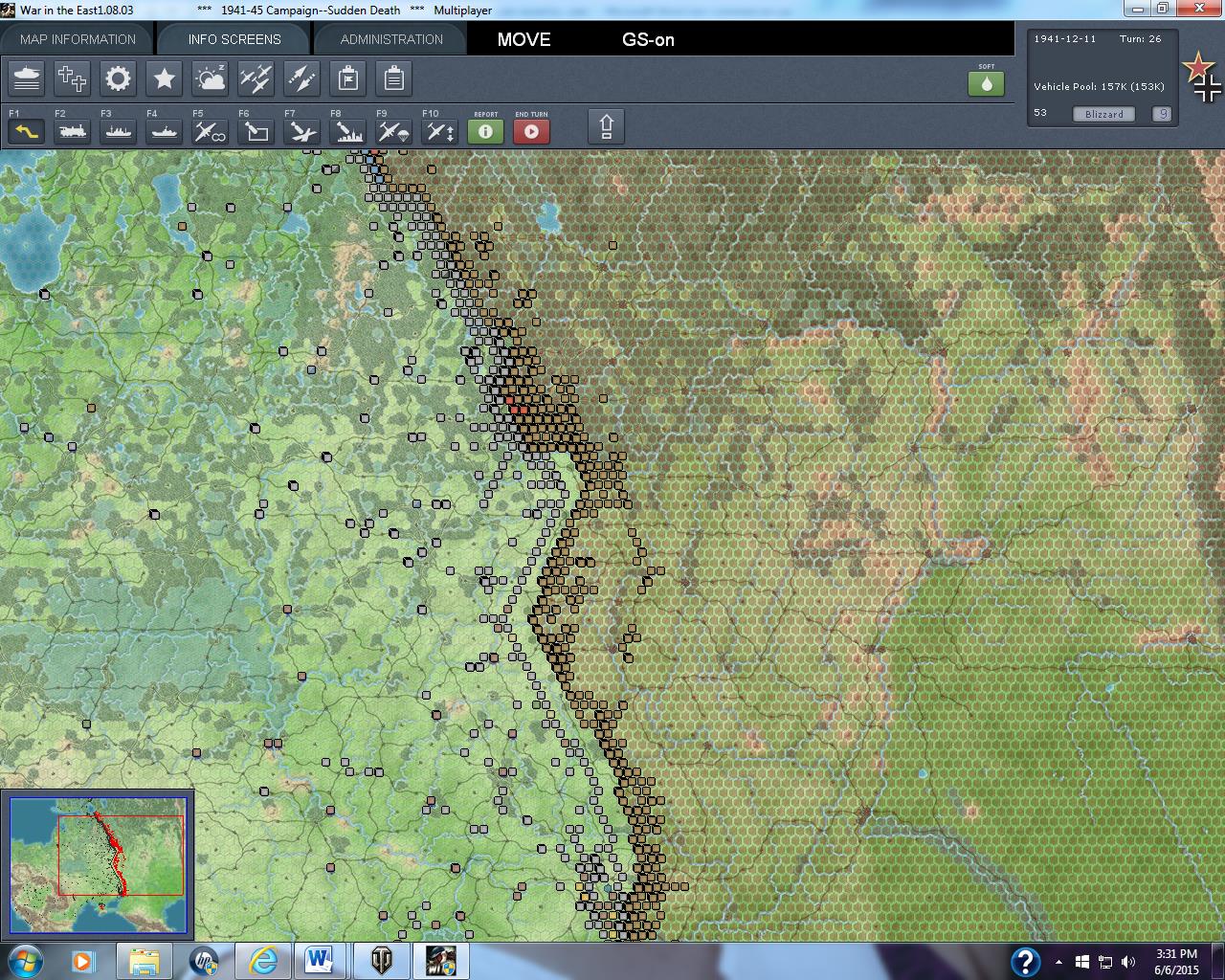Select the F4 amphibious transport mode
The width and height of the screenshot is (1225, 980).
pyautogui.click(x=165, y=131)
